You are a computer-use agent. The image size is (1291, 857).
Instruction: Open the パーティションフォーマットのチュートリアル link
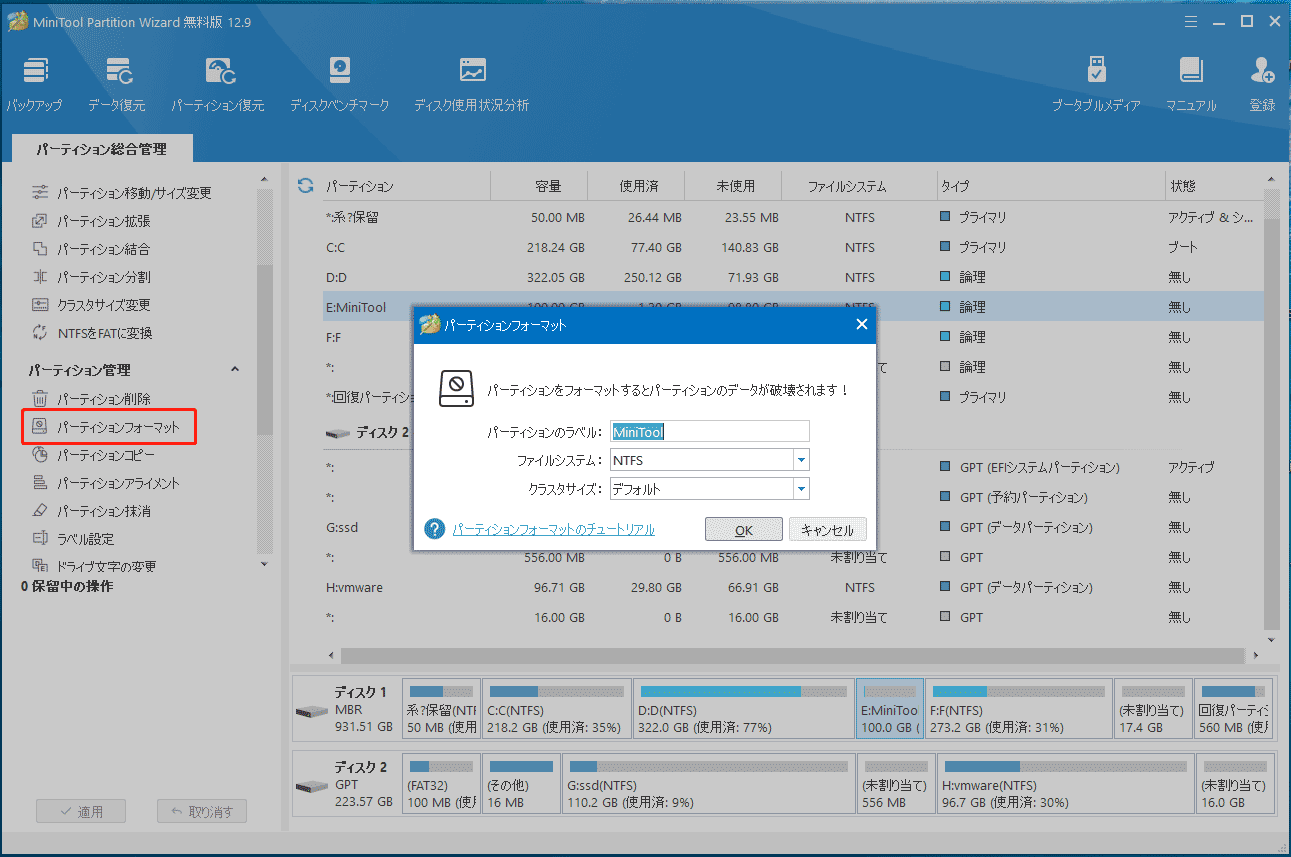coord(553,530)
